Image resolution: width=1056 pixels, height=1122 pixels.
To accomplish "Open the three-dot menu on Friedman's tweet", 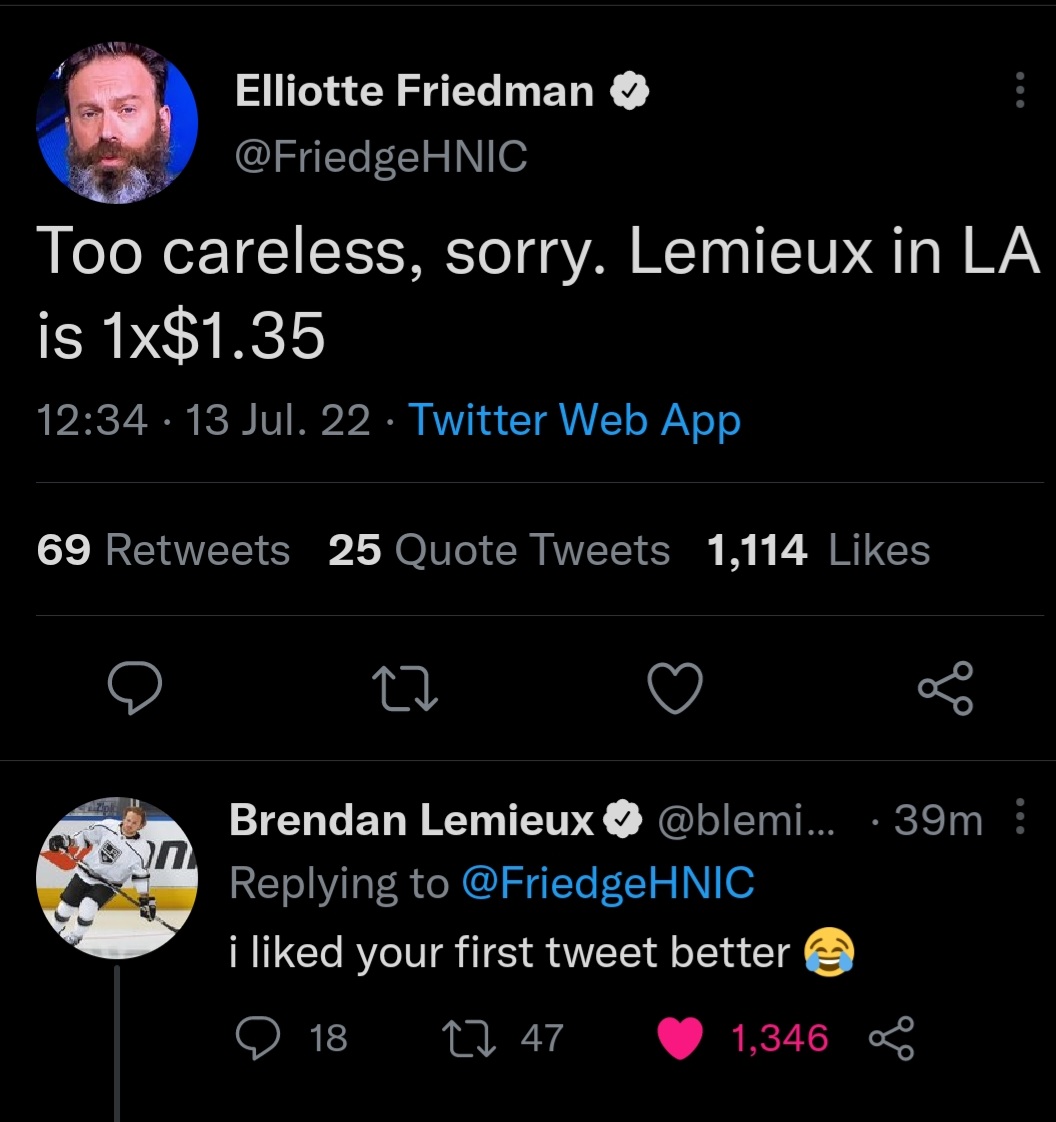I will point(1020,90).
